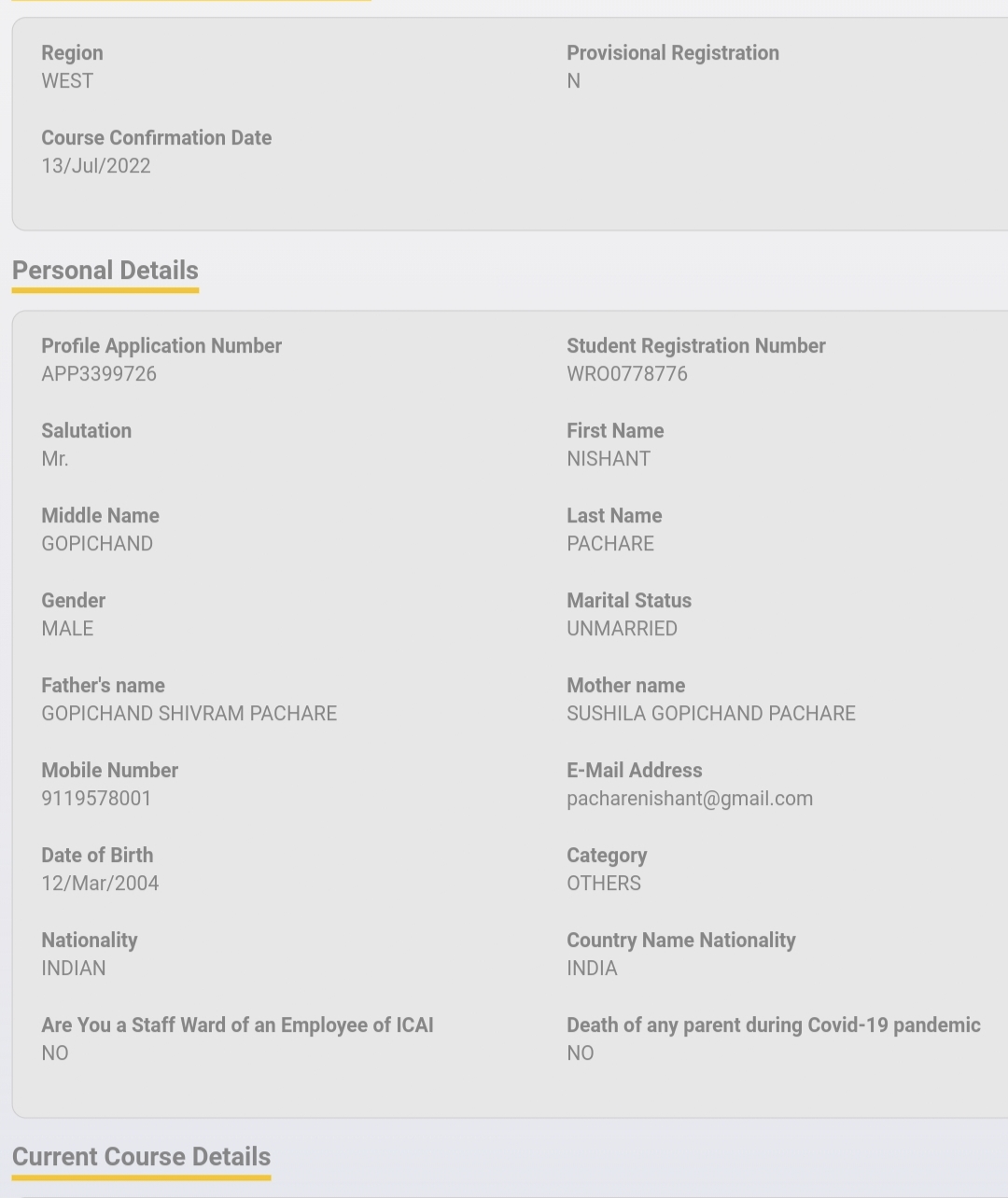Click the Date of Birth value 12/Mar/2004
The width and height of the screenshot is (1008, 1198).
pyautogui.click(x=100, y=884)
